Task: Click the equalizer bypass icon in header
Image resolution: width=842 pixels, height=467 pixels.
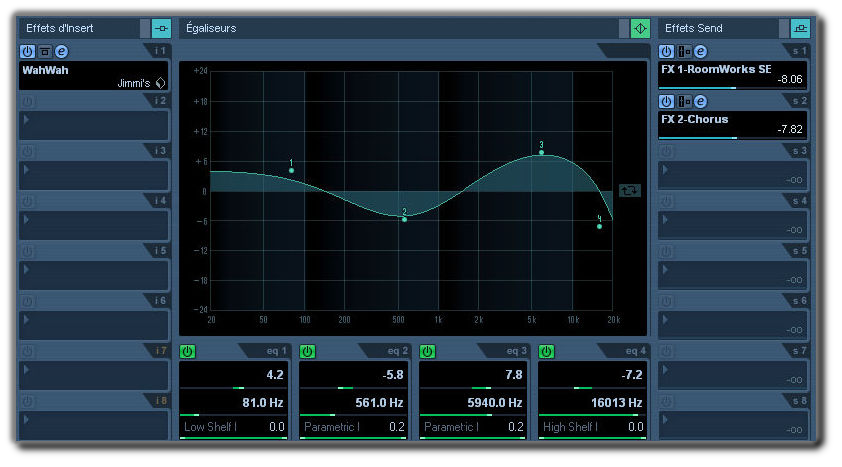Action: tap(640, 28)
